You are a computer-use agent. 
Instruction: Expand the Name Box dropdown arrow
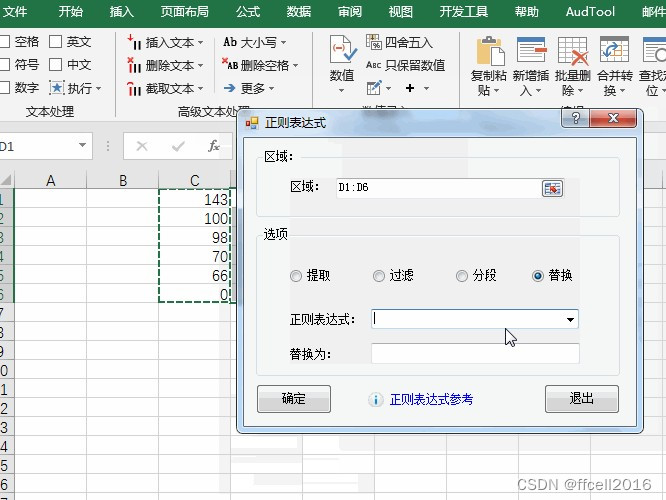82,145
